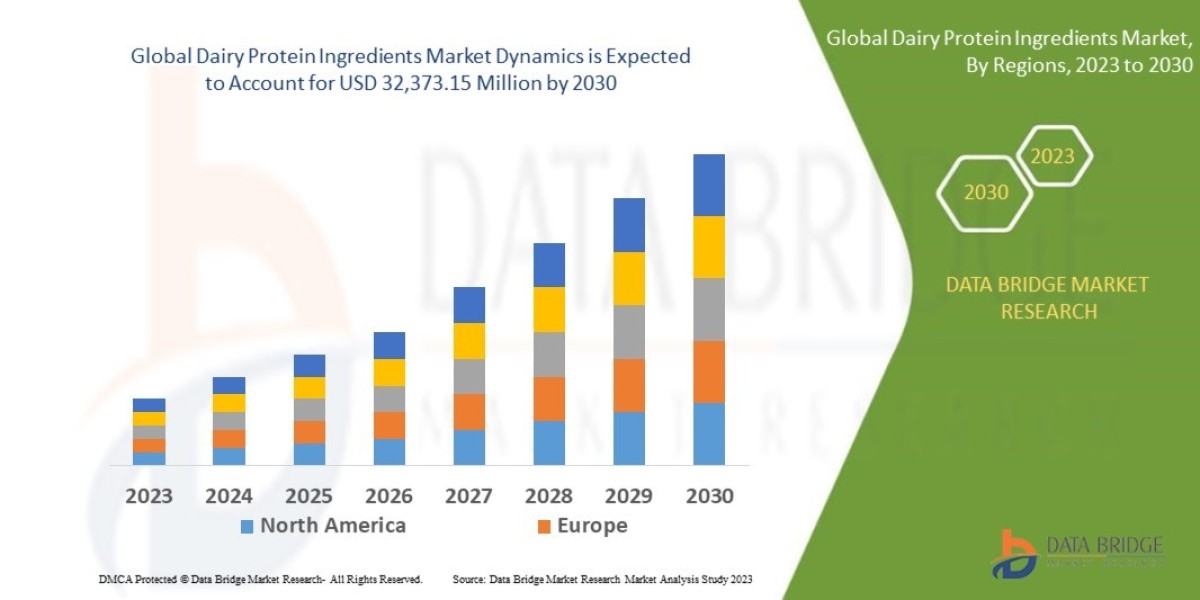The height and width of the screenshot is (600, 1200).
Task: Click the 2023 hexagon badge
Action: pyautogui.click(x=1054, y=155)
